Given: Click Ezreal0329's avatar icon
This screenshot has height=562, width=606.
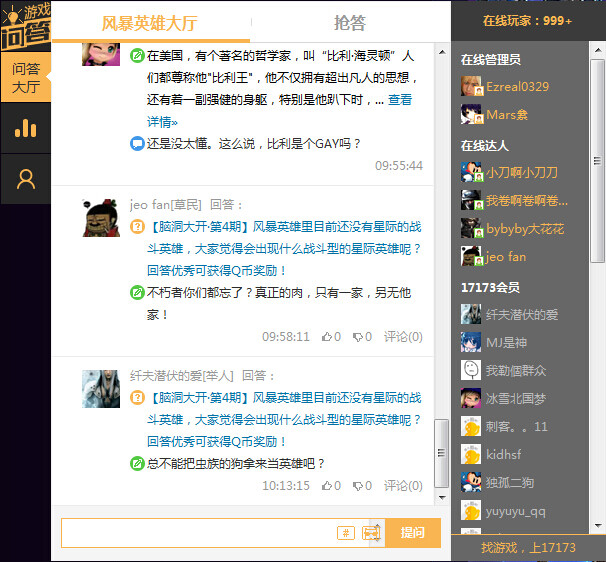Looking at the screenshot, I should [x=472, y=86].
